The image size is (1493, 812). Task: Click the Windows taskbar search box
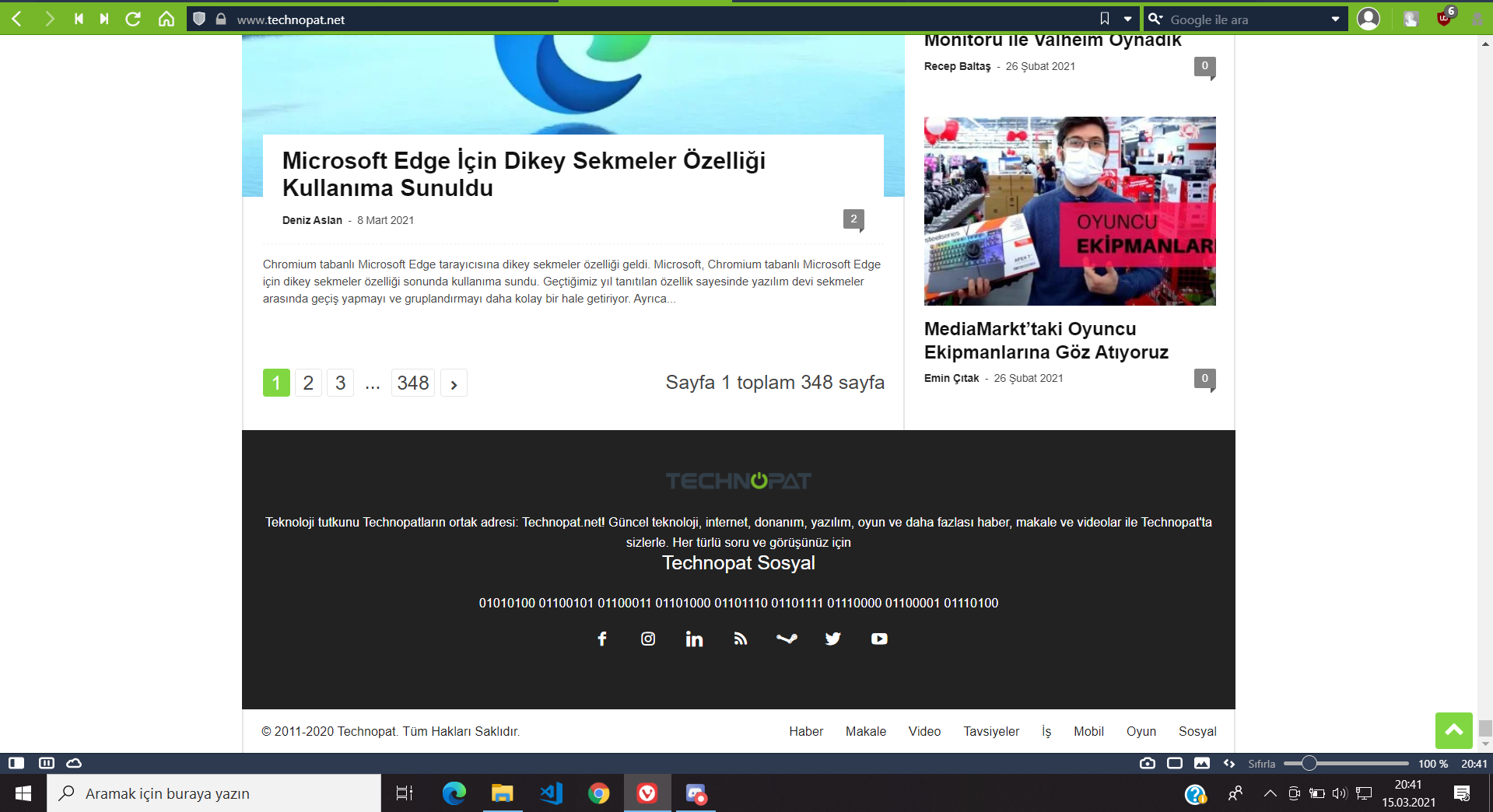[214, 793]
